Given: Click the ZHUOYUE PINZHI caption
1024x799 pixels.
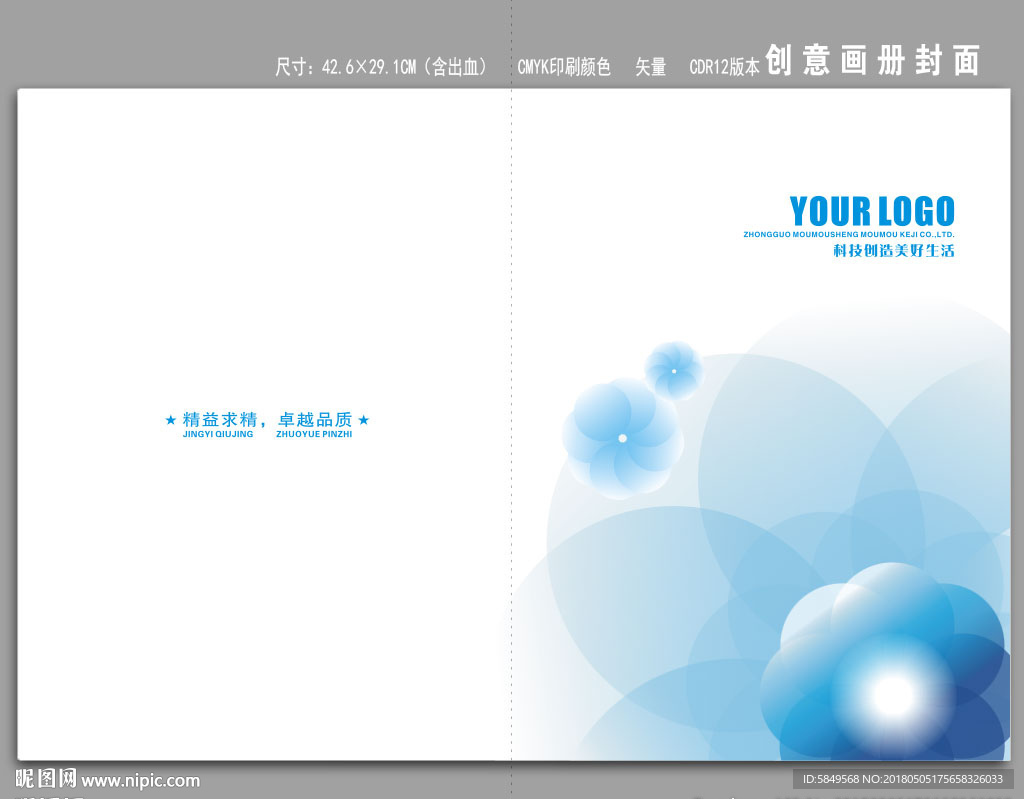Looking at the screenshot, I should click(314, 434).
